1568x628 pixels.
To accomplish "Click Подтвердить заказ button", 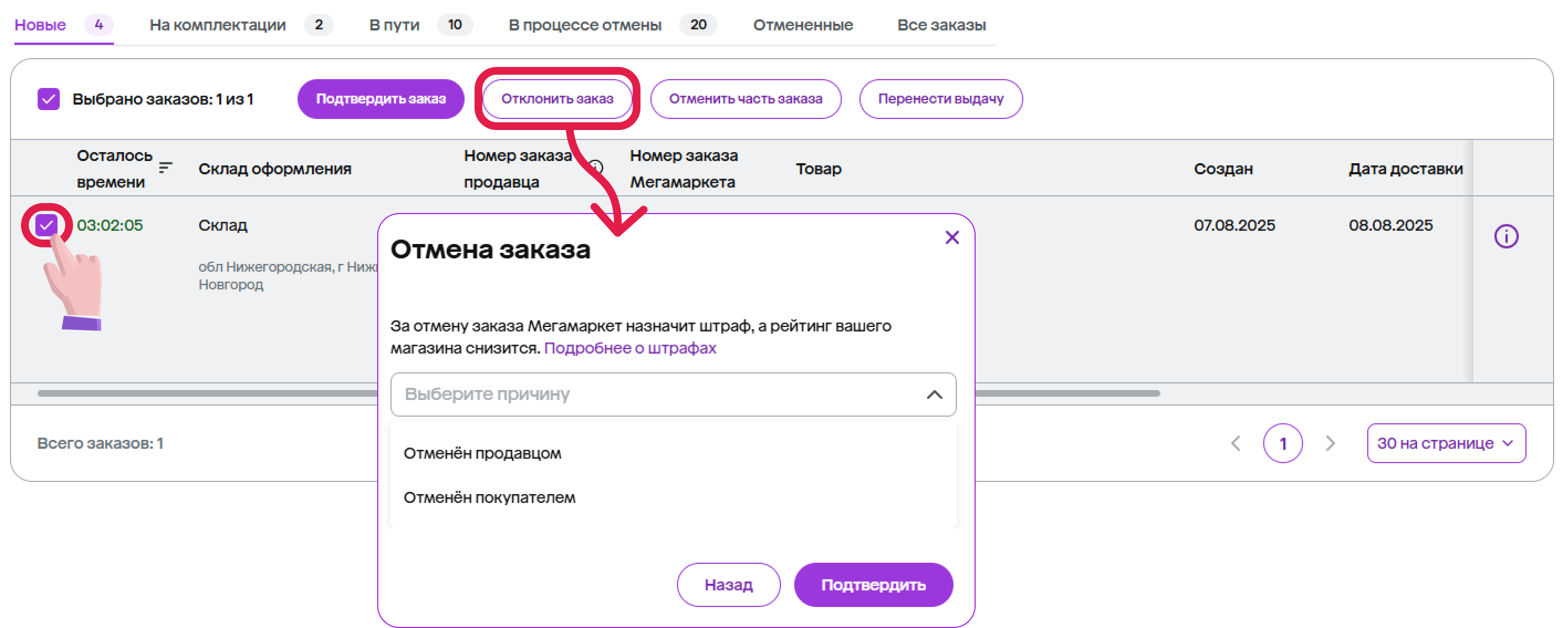I will pos(381,98).
